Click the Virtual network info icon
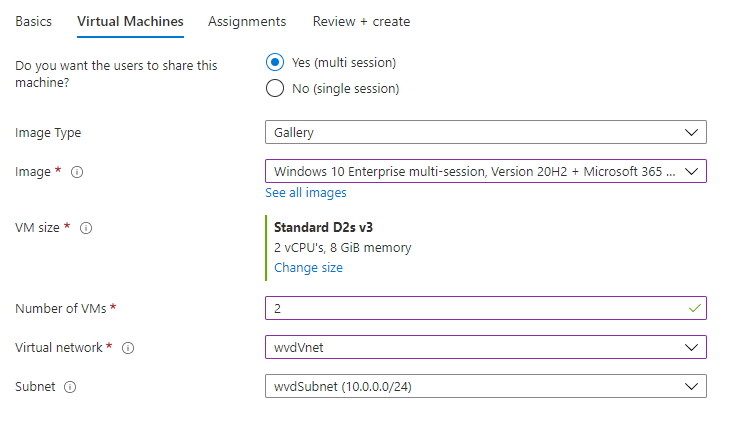The width and height of the screenshot is (739, 421). 128,348
